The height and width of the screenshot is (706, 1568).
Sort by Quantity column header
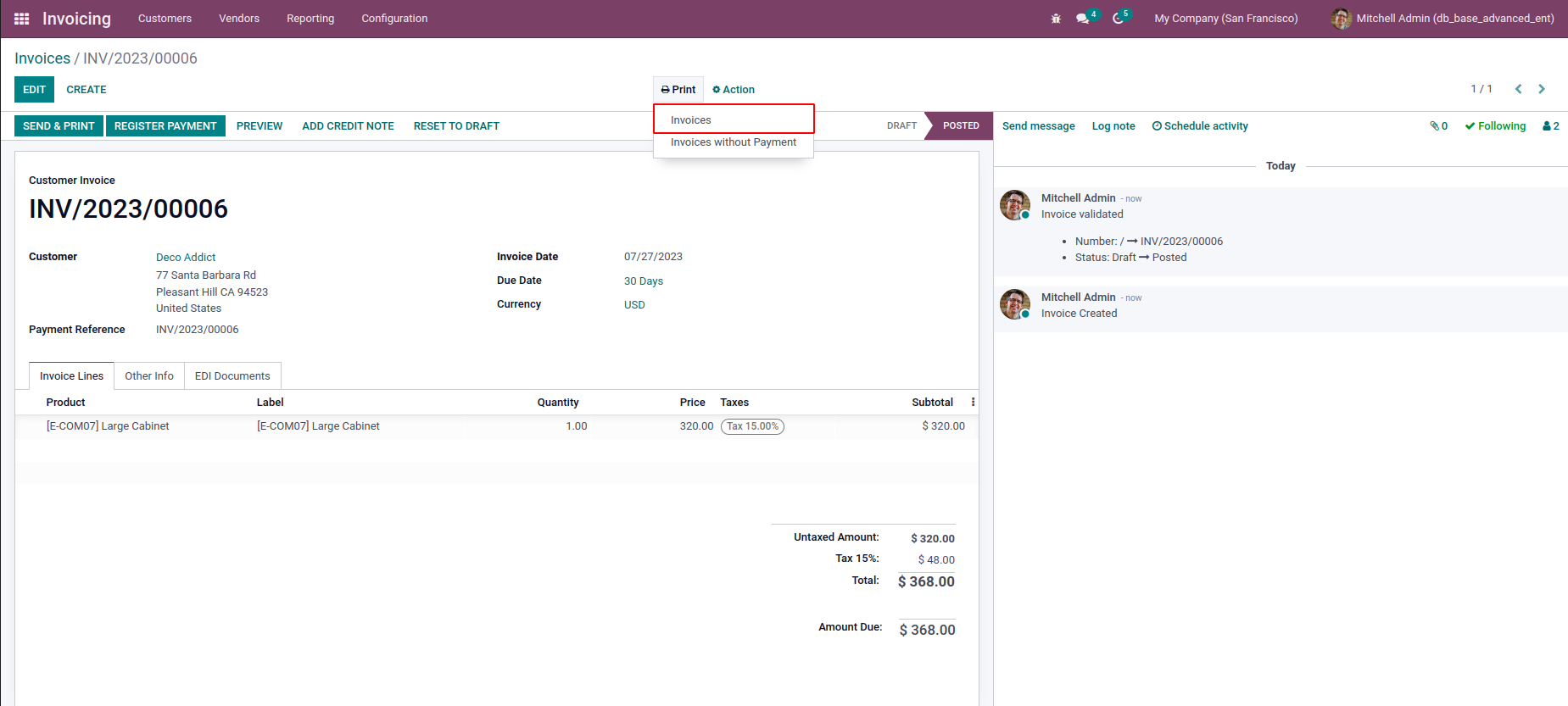(x=558, y=403)
